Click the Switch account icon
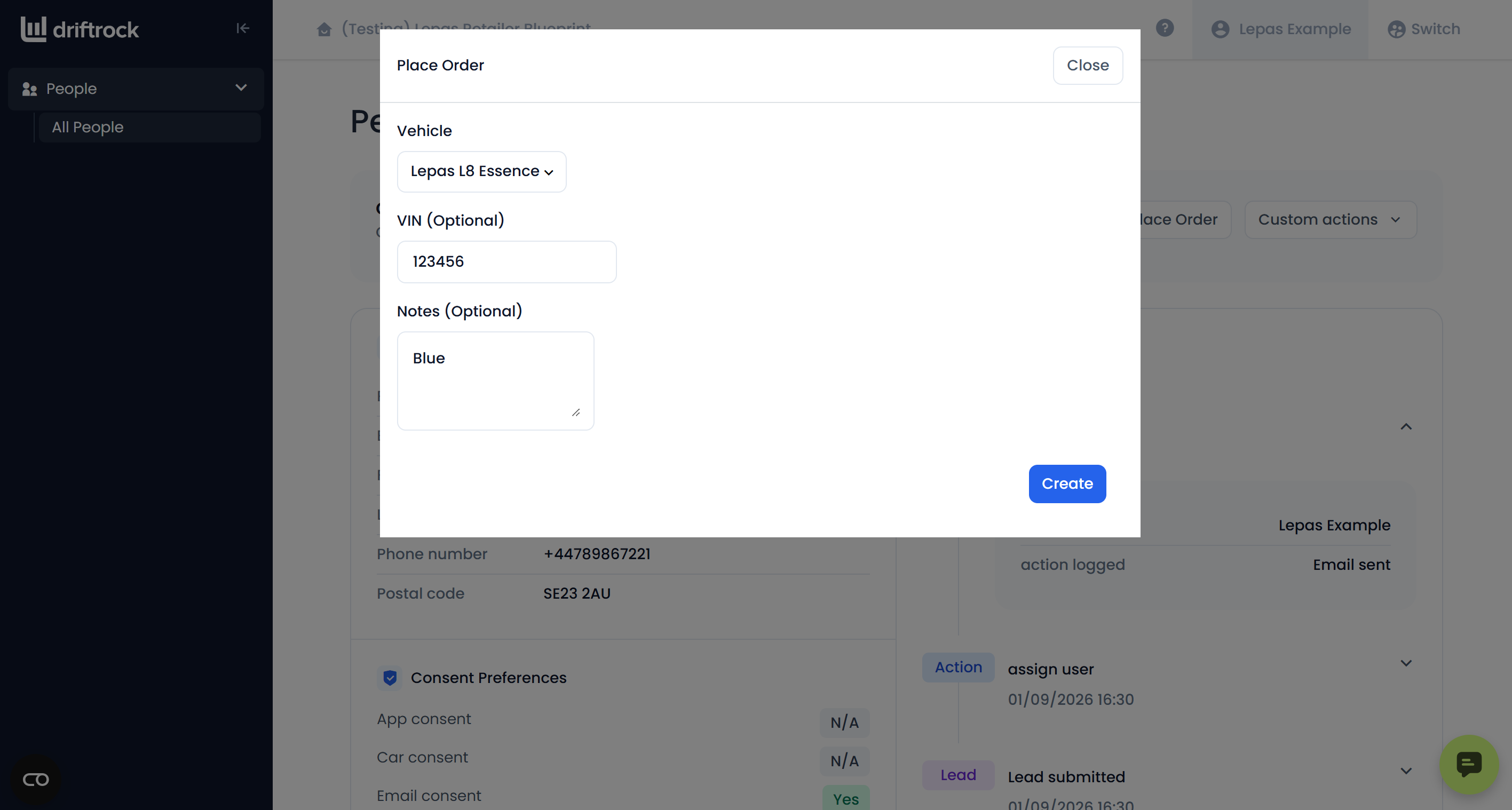This screenshot has height=810, width=1512. pos(1396,29)
